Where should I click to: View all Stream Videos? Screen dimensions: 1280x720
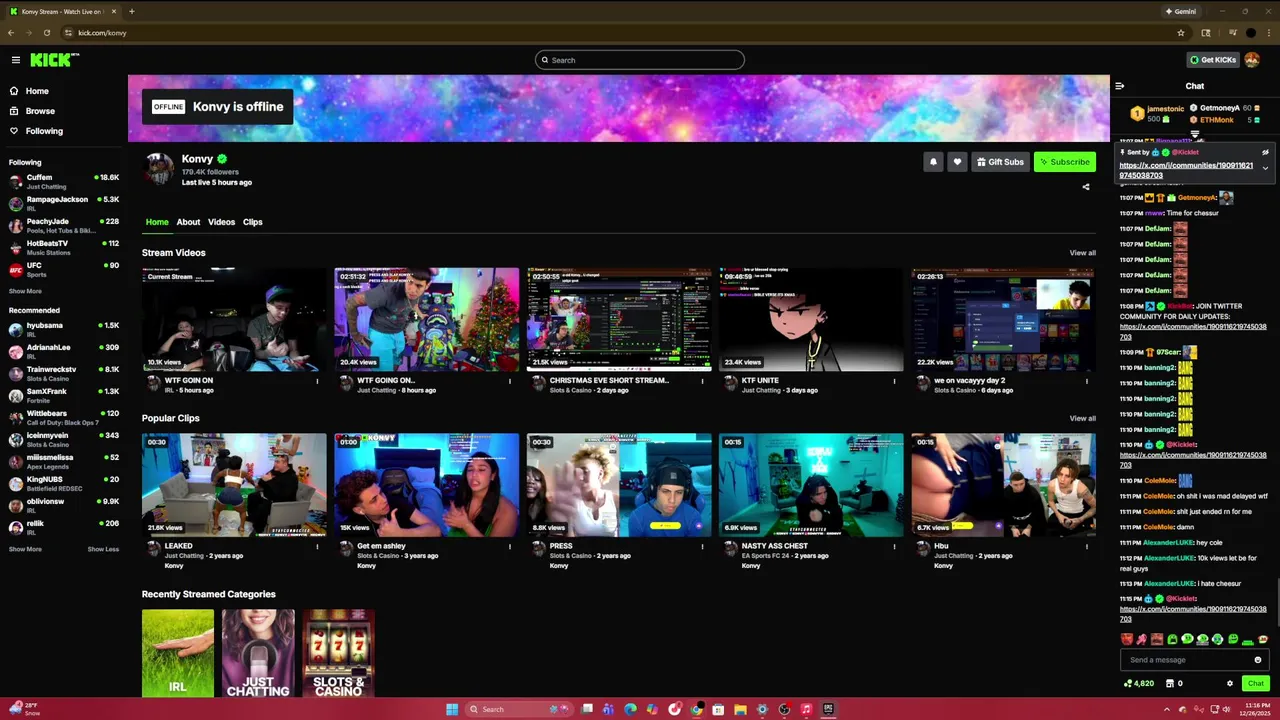1082,253
